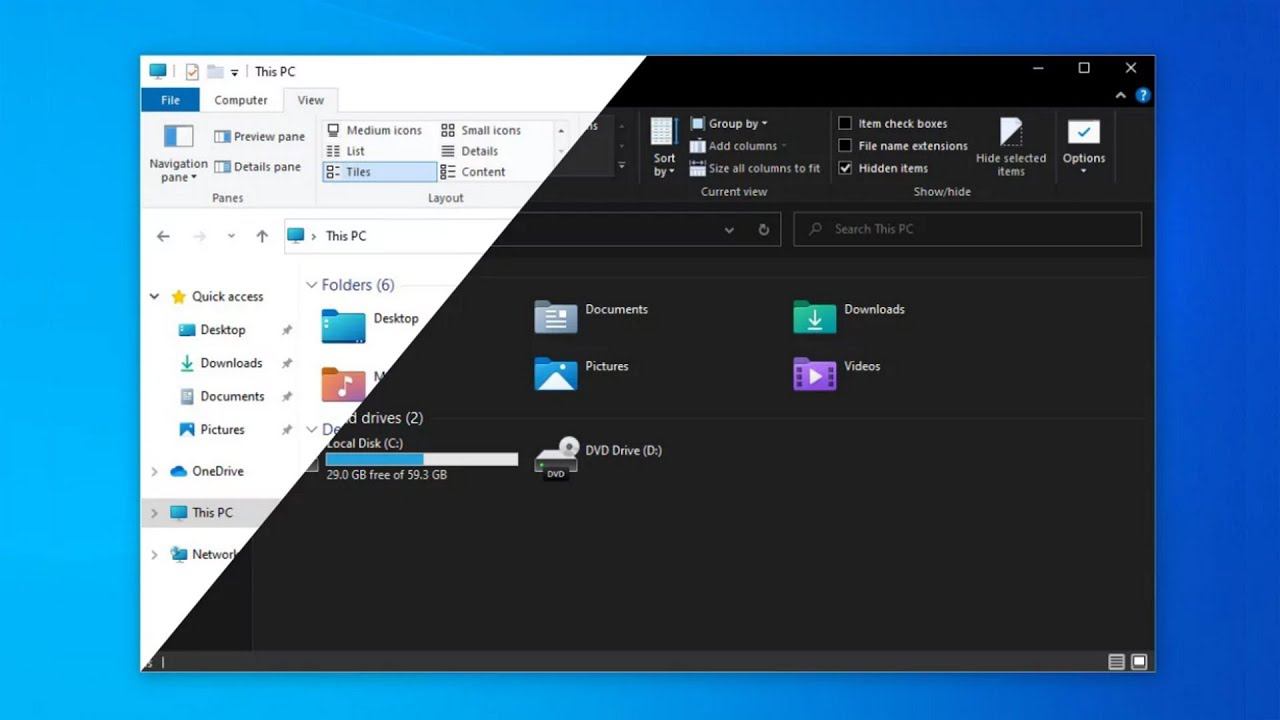Screen dimensions: 1280x720
Task: Collapse the Folders (6) group
Action: point(312,285)
